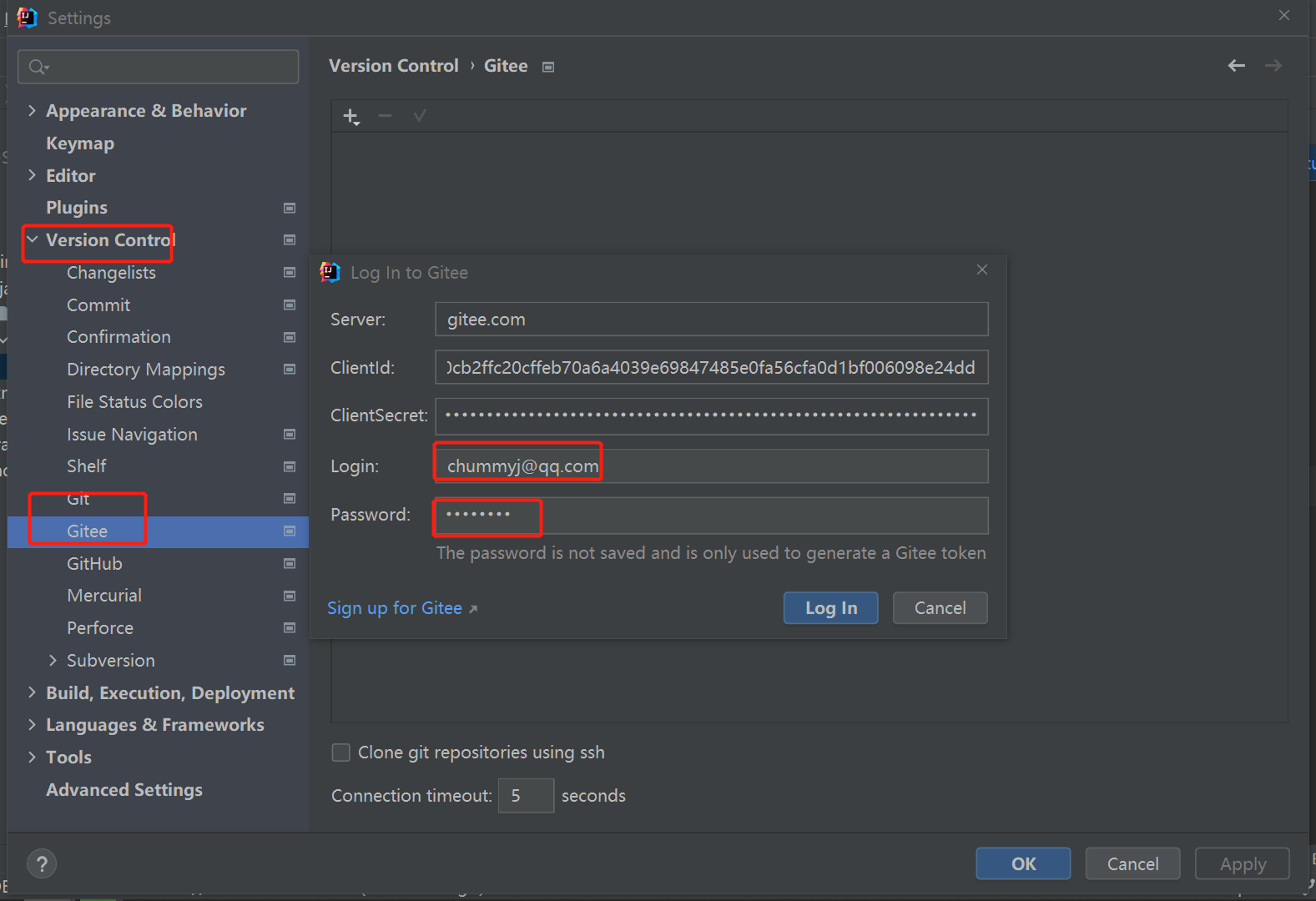This screenshot has height=901, width=1316.
Task: Click the search magnifier icon
Action: point(38,67)
